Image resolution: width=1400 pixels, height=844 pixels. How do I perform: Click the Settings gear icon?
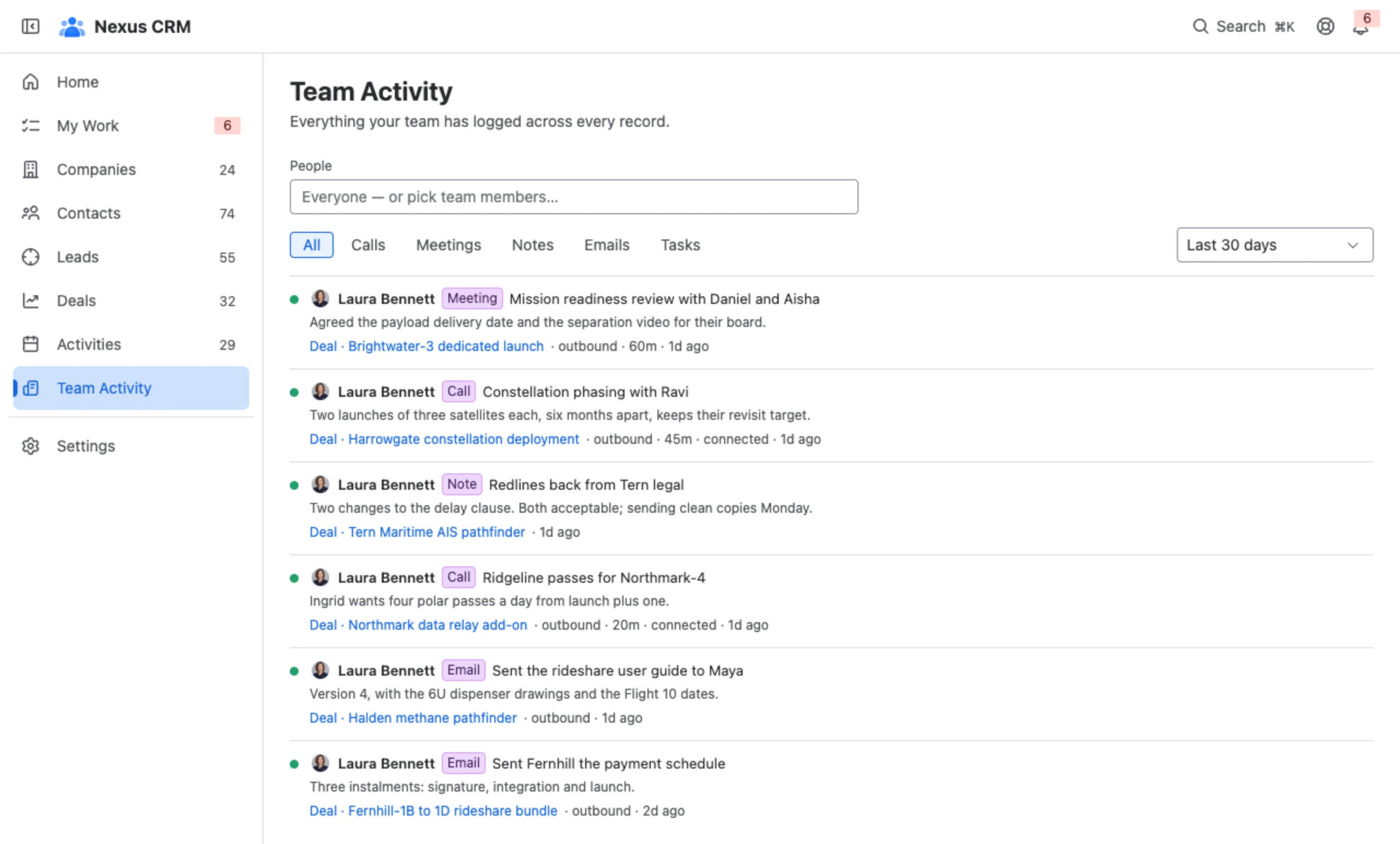click(31, 446)
